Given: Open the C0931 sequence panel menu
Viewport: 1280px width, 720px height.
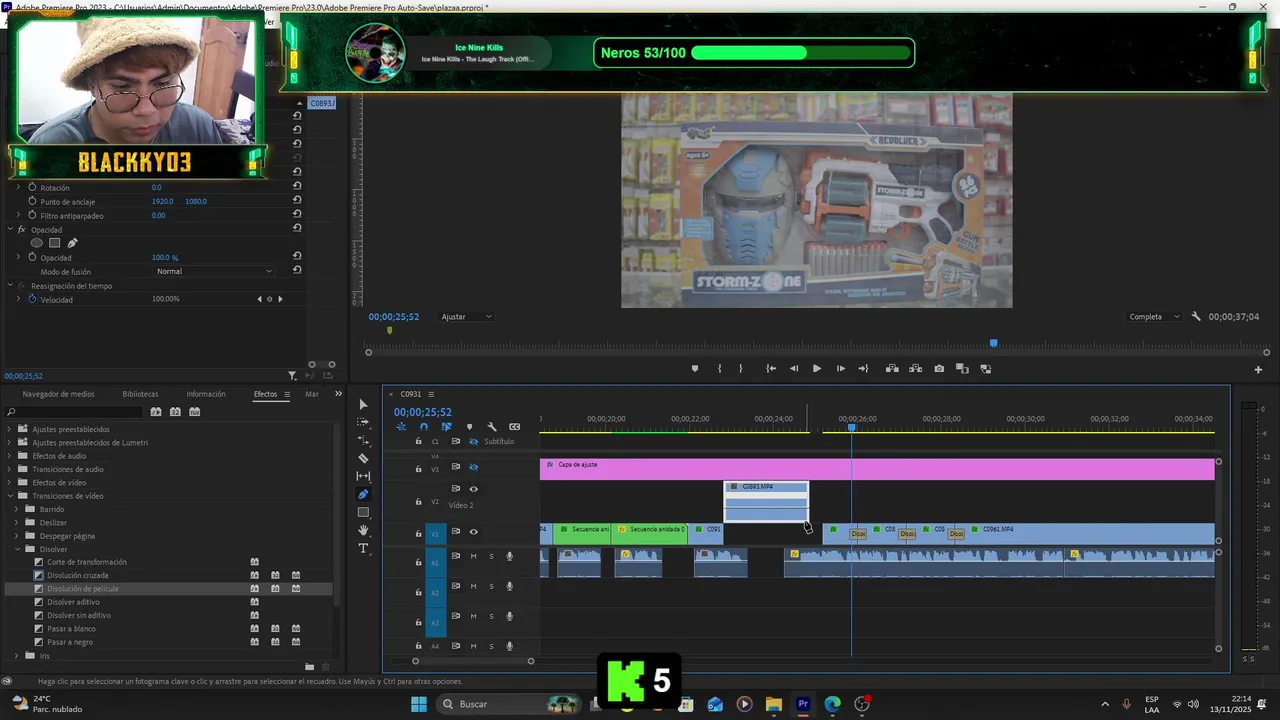Looking at the screenshot, I should (x=431, y=394).
